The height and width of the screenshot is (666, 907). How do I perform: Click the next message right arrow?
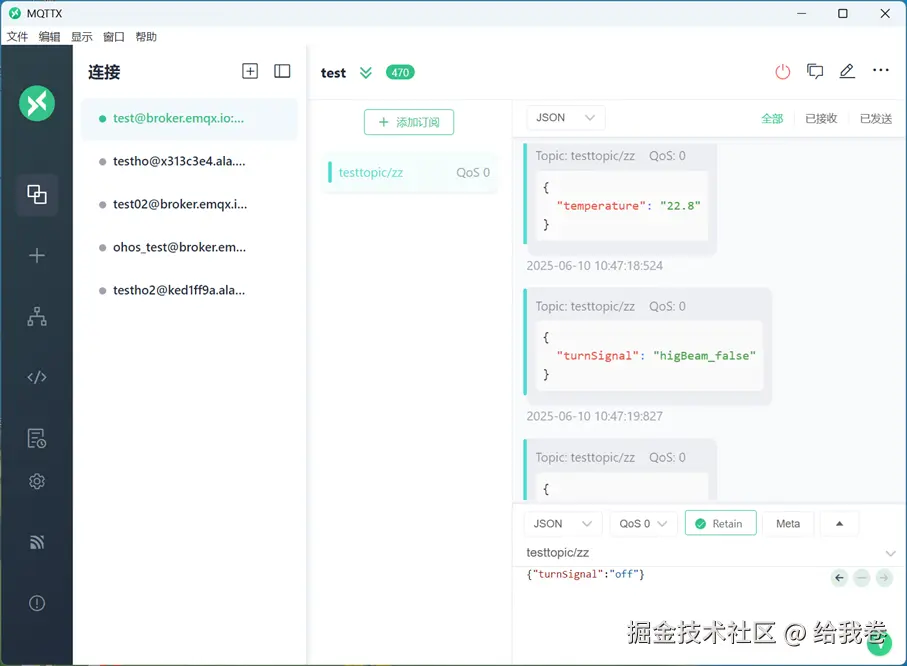884,577
